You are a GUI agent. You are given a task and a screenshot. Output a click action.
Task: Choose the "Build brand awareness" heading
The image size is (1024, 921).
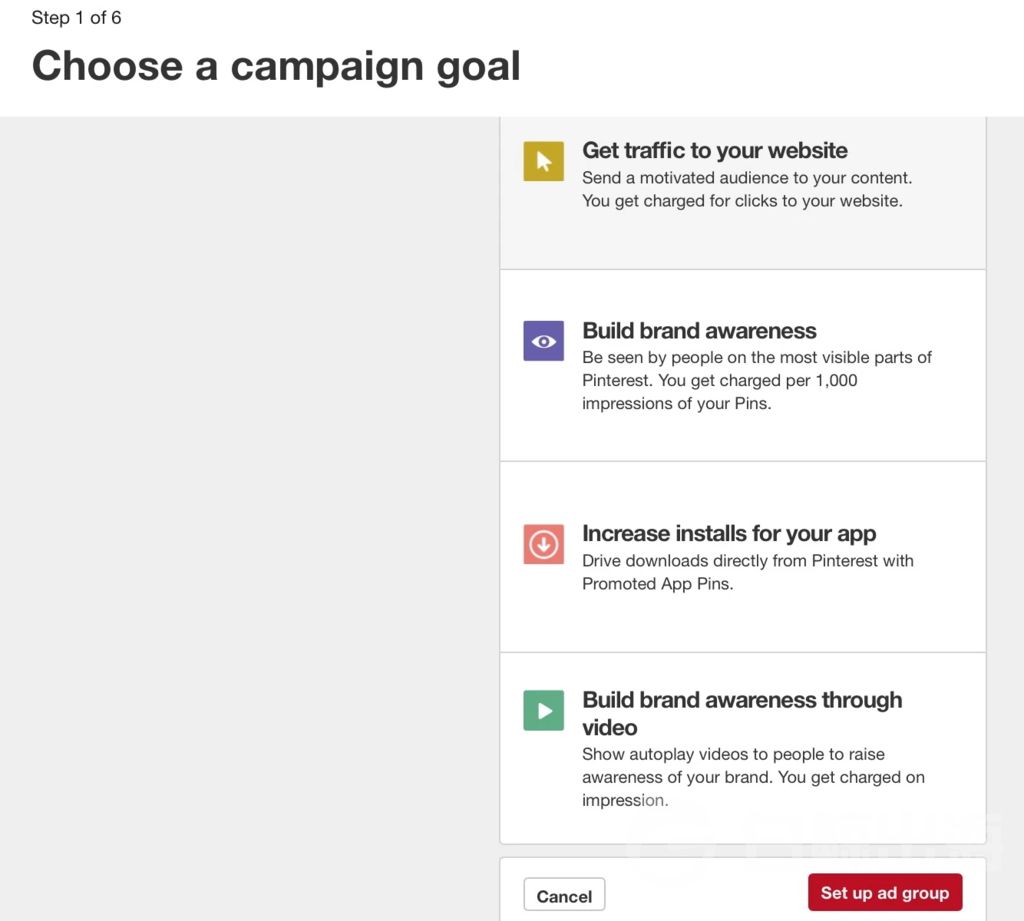pos(699,331)
